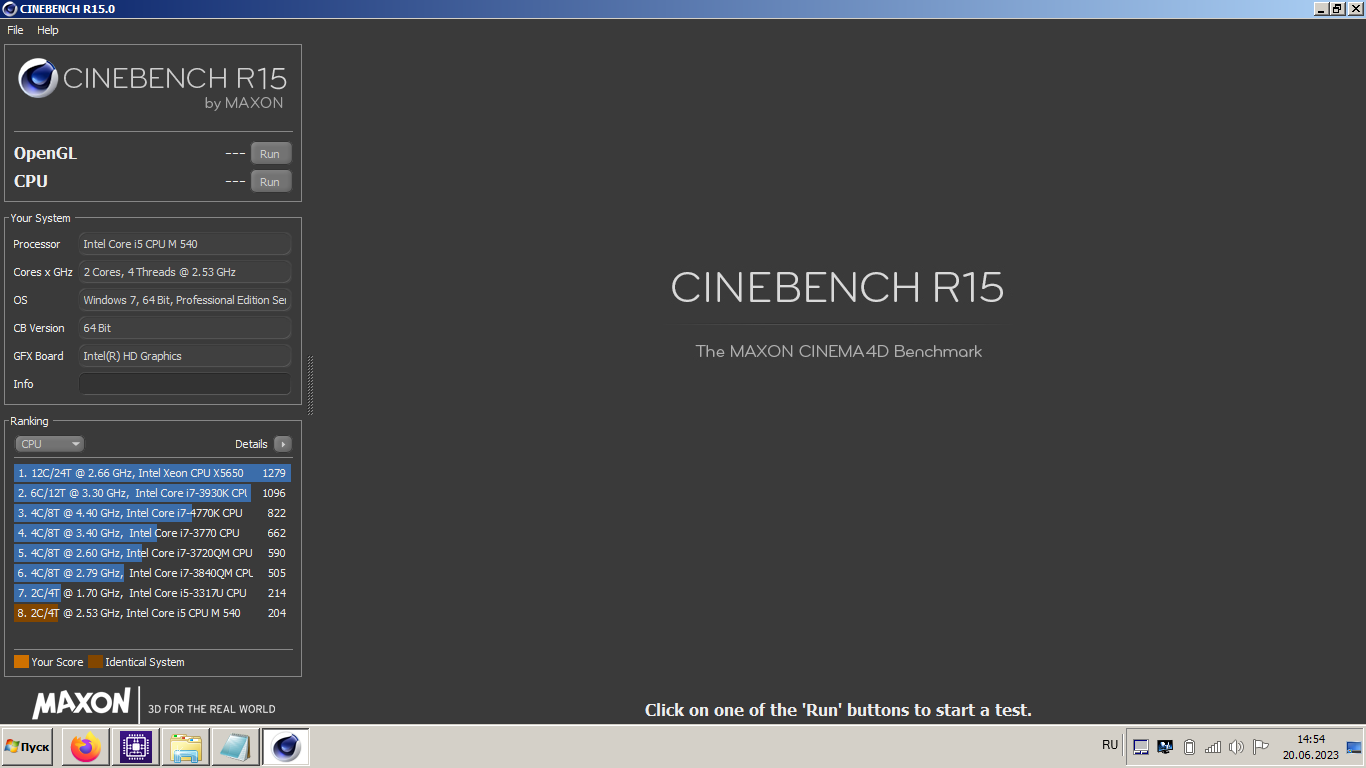1366x768 pixels.
Task: Select ranking row Intel Core i7-4770K
Action: tap(152, 513)
